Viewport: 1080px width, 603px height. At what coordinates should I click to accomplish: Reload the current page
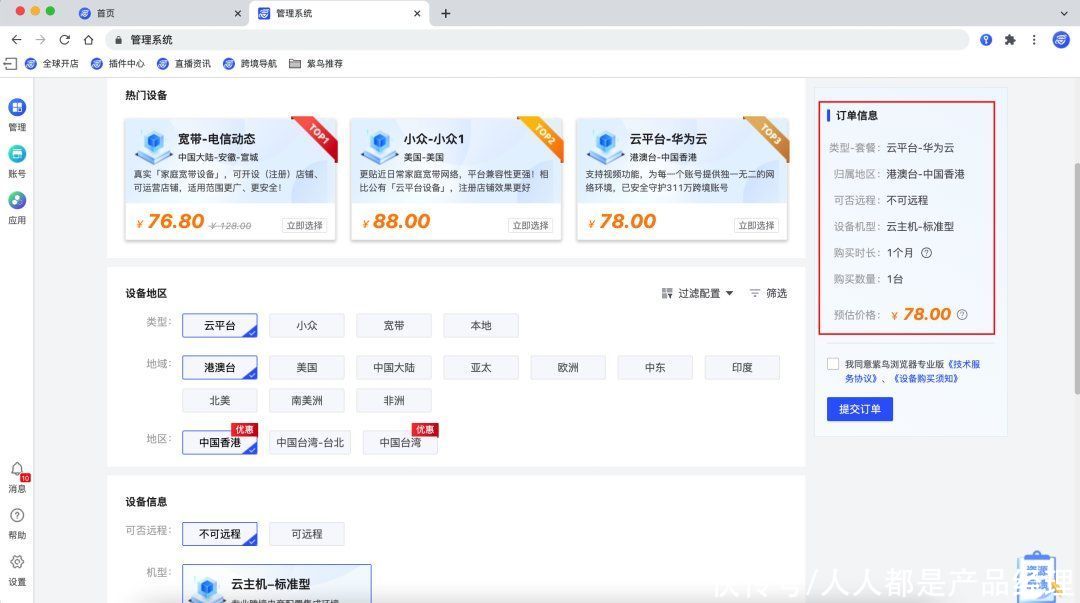pyautogui.click(x=65, y=40)
